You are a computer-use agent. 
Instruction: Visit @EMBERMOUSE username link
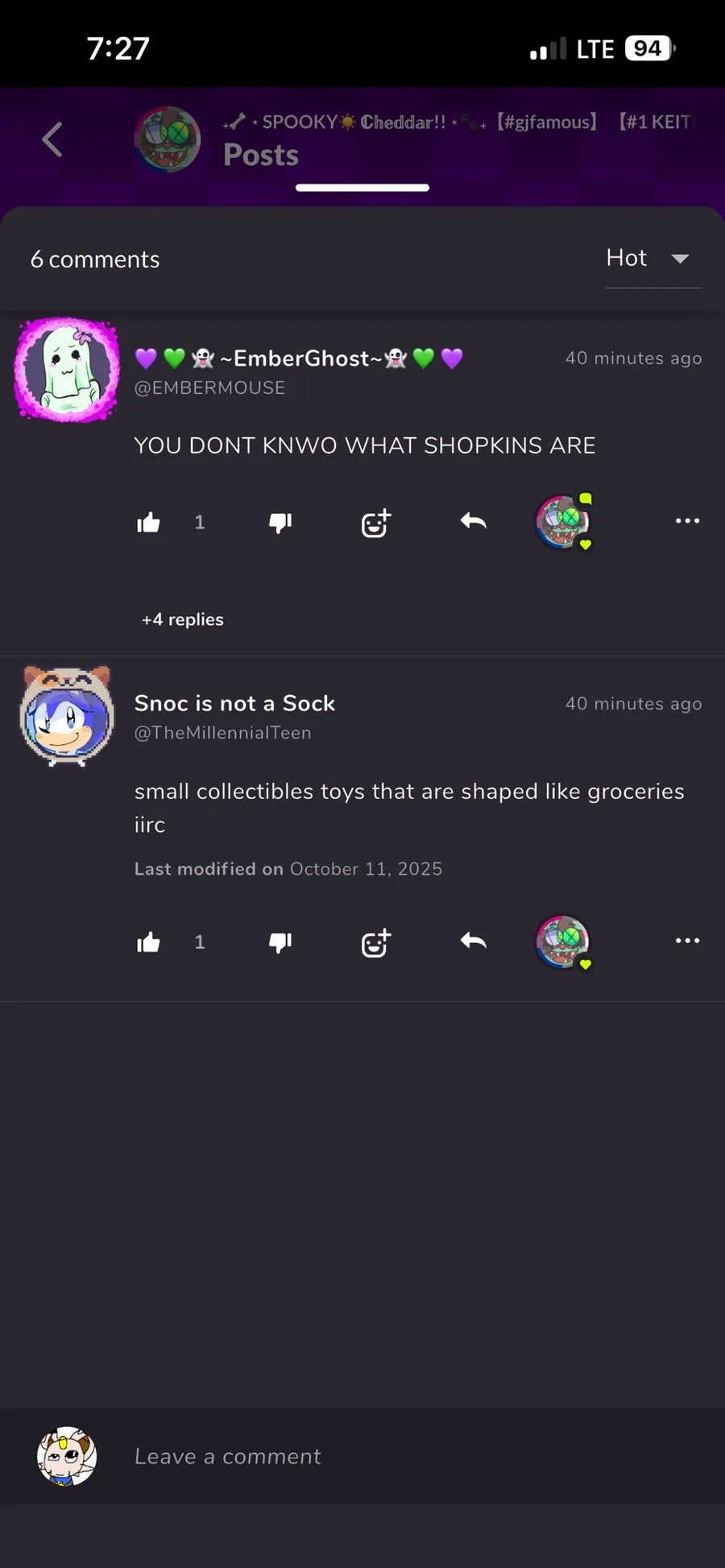(x=209, y=388)
